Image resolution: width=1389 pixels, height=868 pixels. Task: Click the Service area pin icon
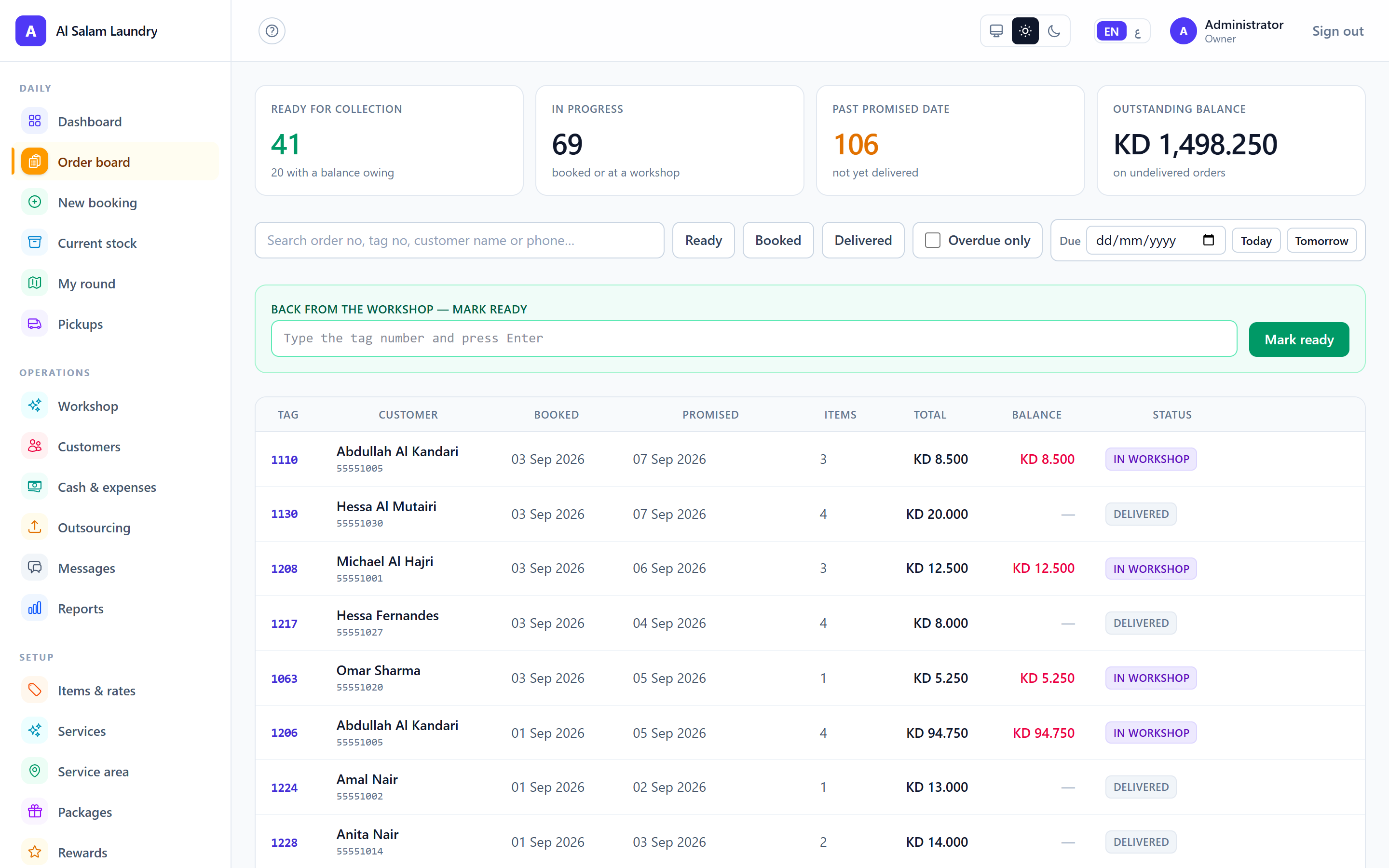point(34,771)
